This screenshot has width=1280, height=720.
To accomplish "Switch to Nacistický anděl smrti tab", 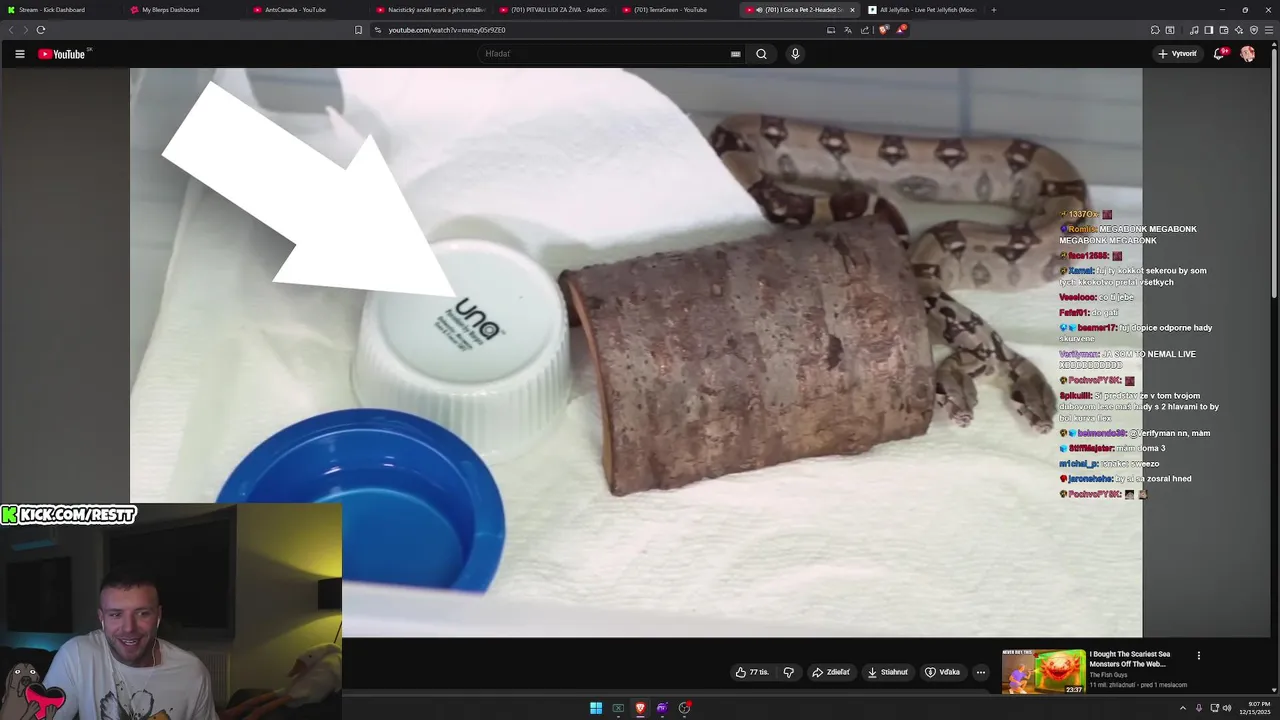I will (x=429, y=10).
